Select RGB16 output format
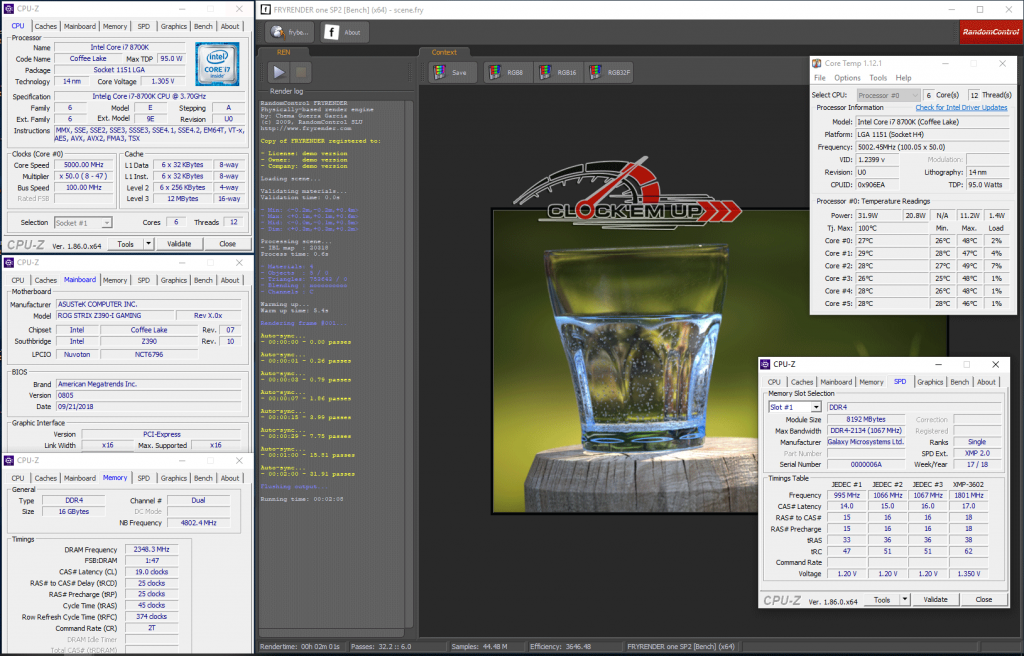1024x656 pixels. pyautogui.click(x=557, y=72)
